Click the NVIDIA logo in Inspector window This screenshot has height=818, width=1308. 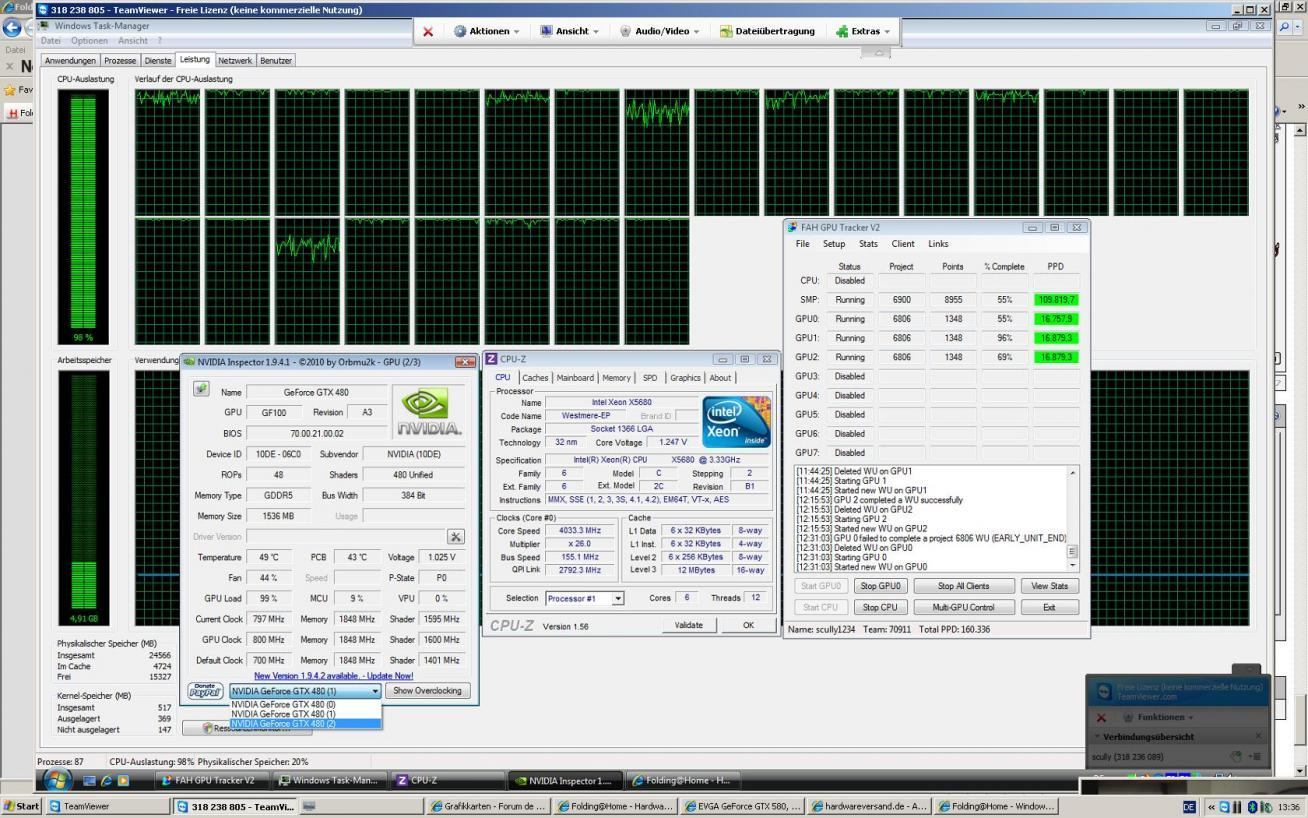pos(427,411)
